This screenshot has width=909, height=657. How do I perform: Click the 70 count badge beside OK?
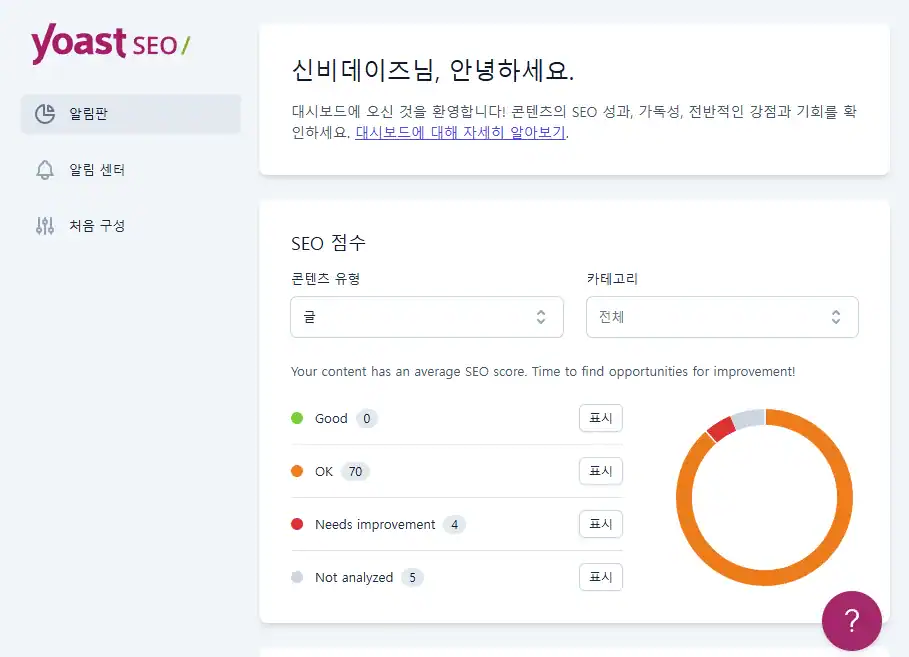[355, 471]
